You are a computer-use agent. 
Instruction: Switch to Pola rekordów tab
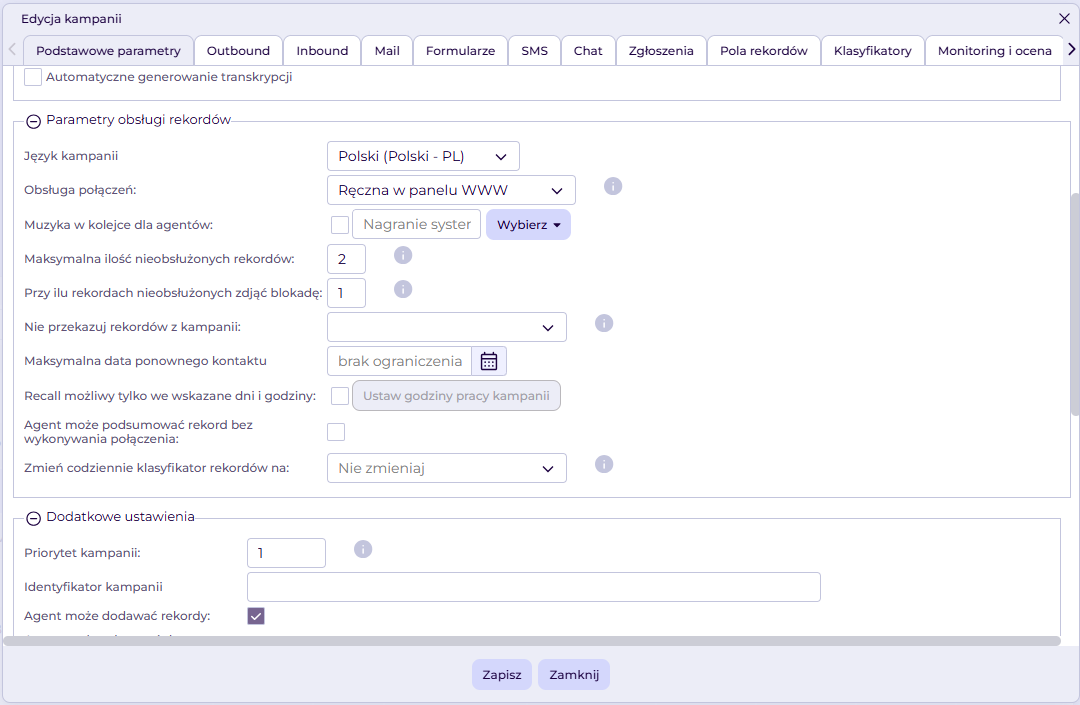point(764,51)
